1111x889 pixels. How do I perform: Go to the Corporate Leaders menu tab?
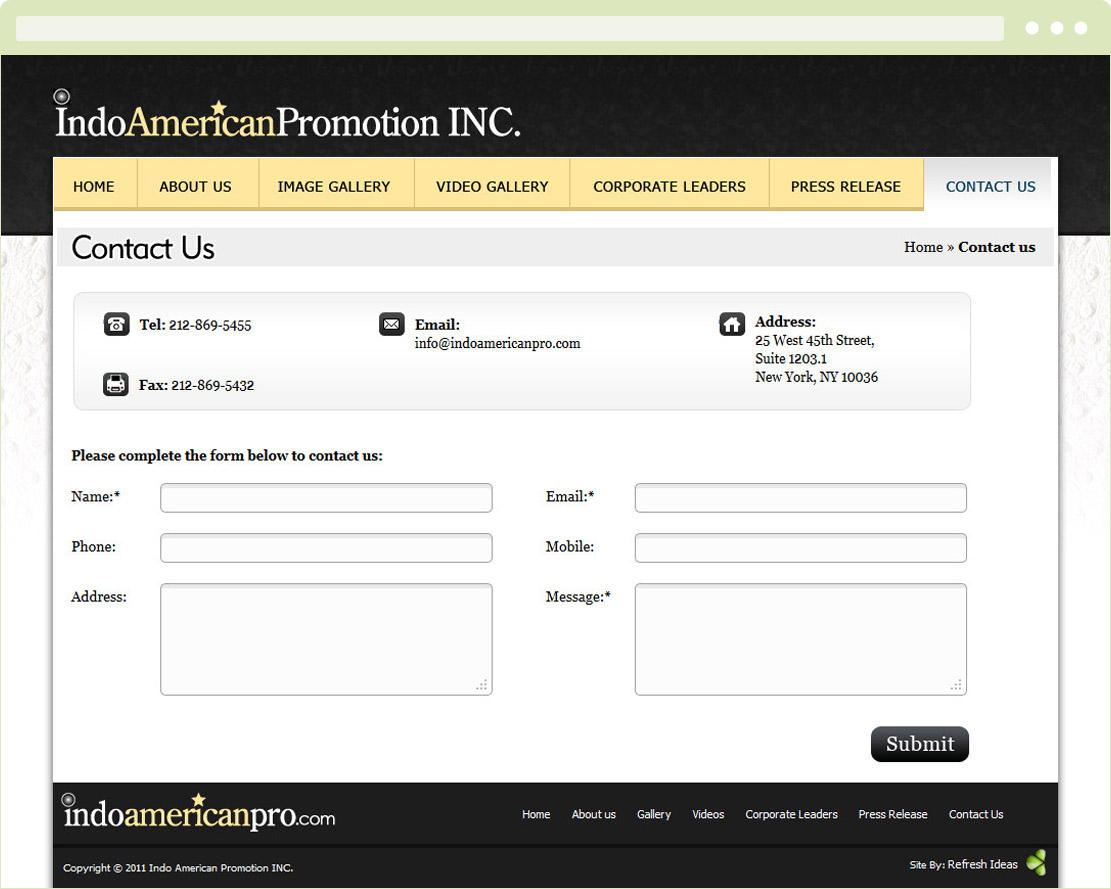pyautogui.click(x=669, y=186)
